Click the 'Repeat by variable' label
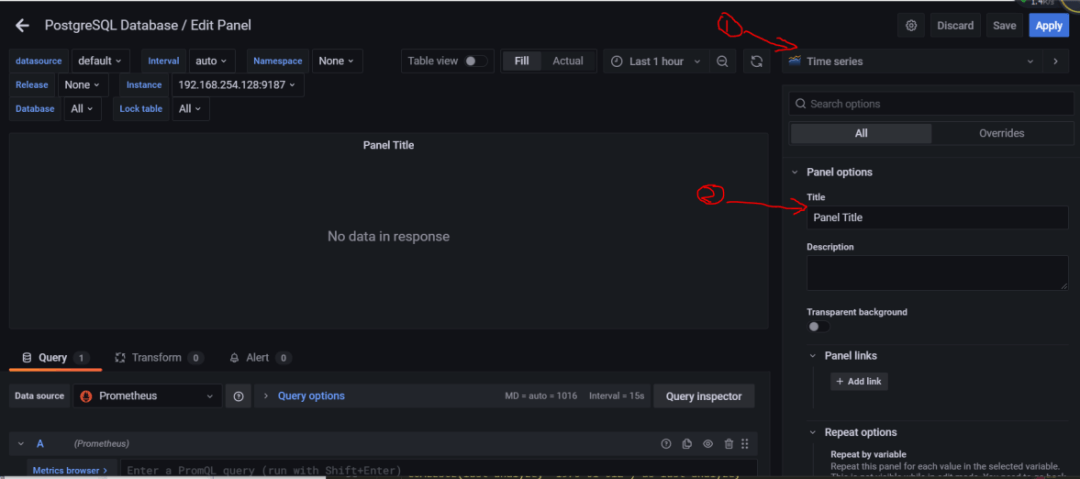Image resolution: width=1080 pixels, height=479 pixels. coord(869,454)
